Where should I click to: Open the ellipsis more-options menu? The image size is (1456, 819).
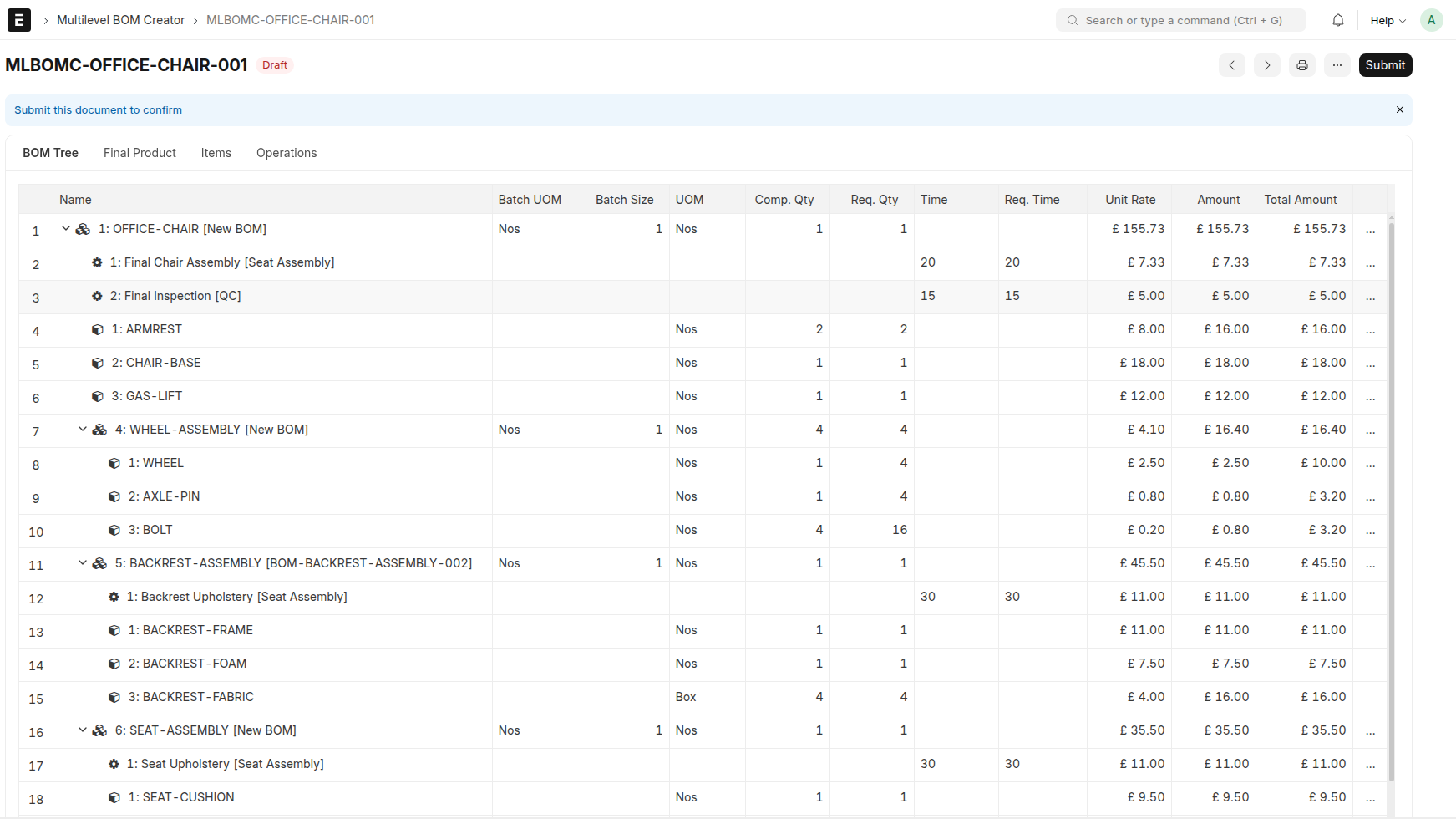click(x=1337, y=65)
